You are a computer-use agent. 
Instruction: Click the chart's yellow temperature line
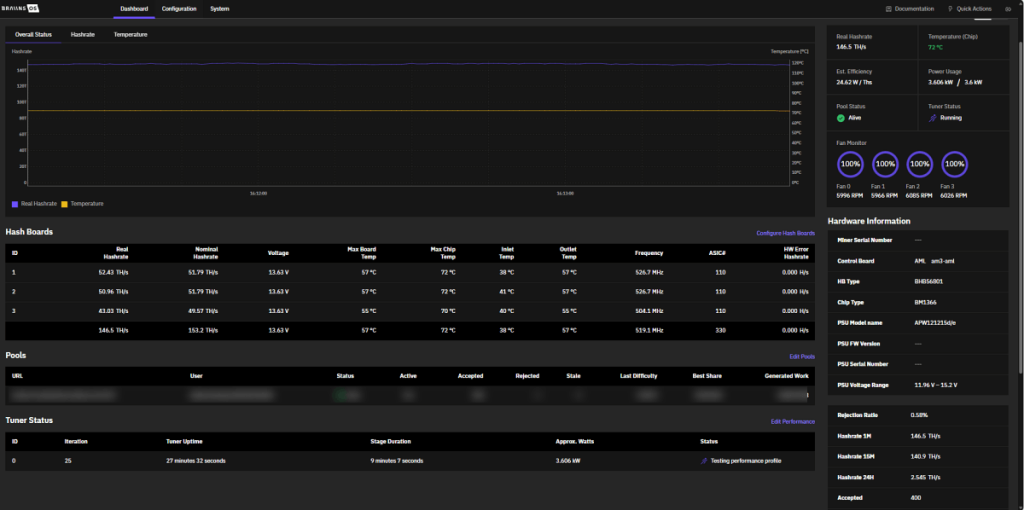pos(408,110)
